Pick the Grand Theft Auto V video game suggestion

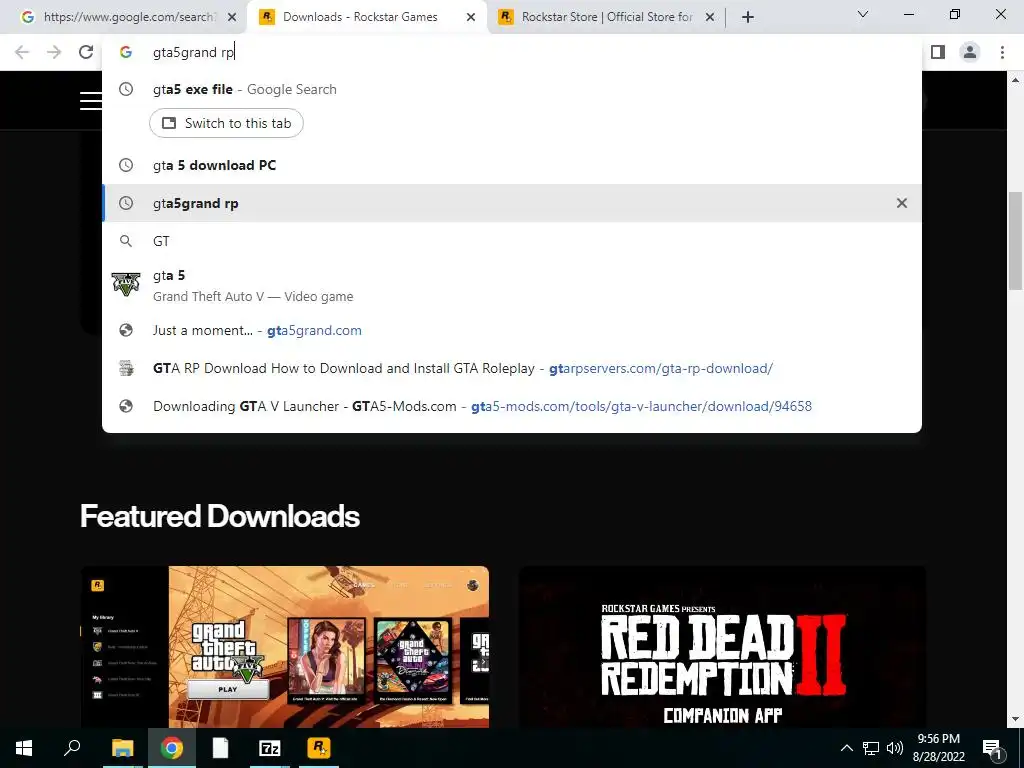pyautogui.click(x=512, y=285)
